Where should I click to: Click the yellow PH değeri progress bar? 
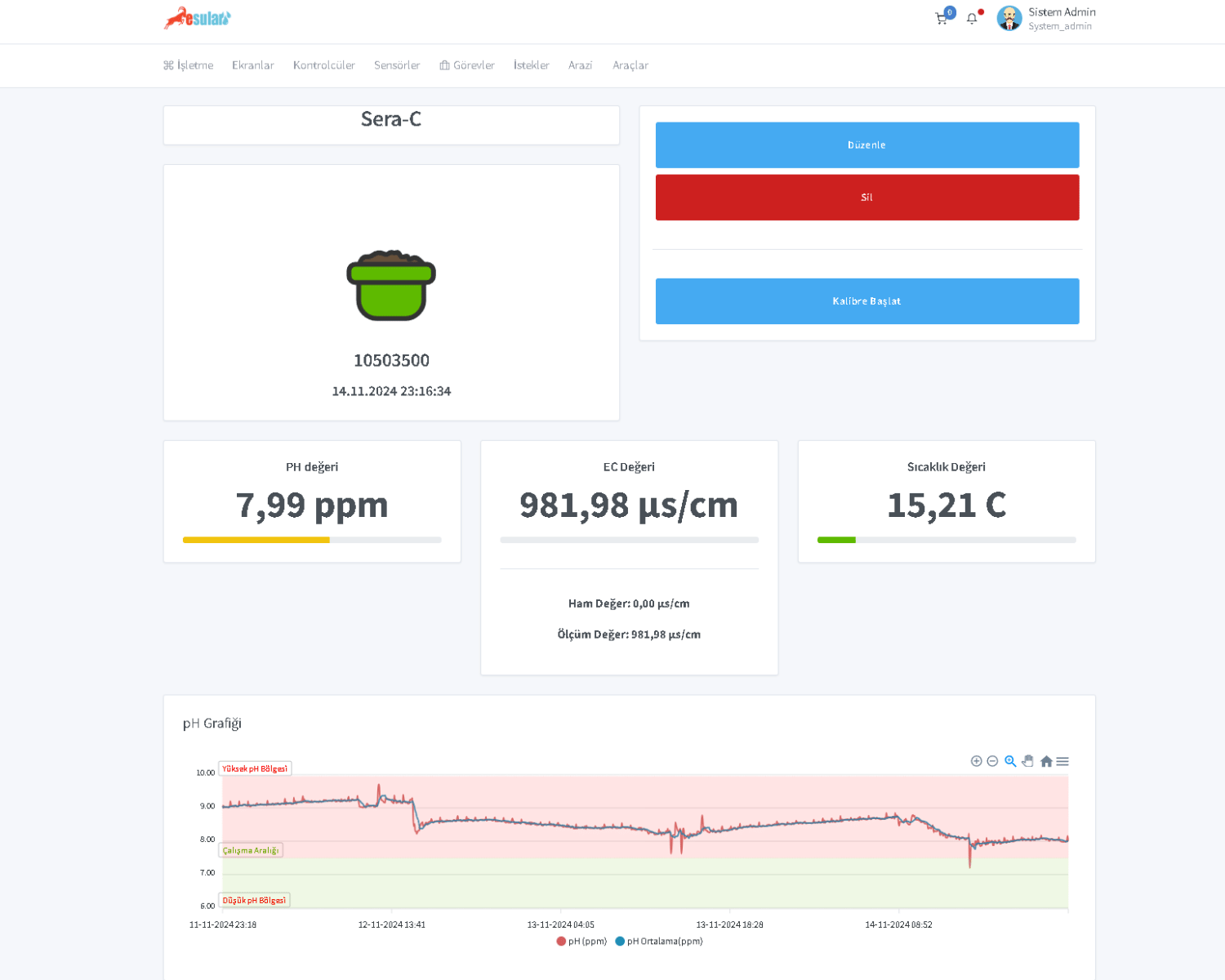(256, 540)
